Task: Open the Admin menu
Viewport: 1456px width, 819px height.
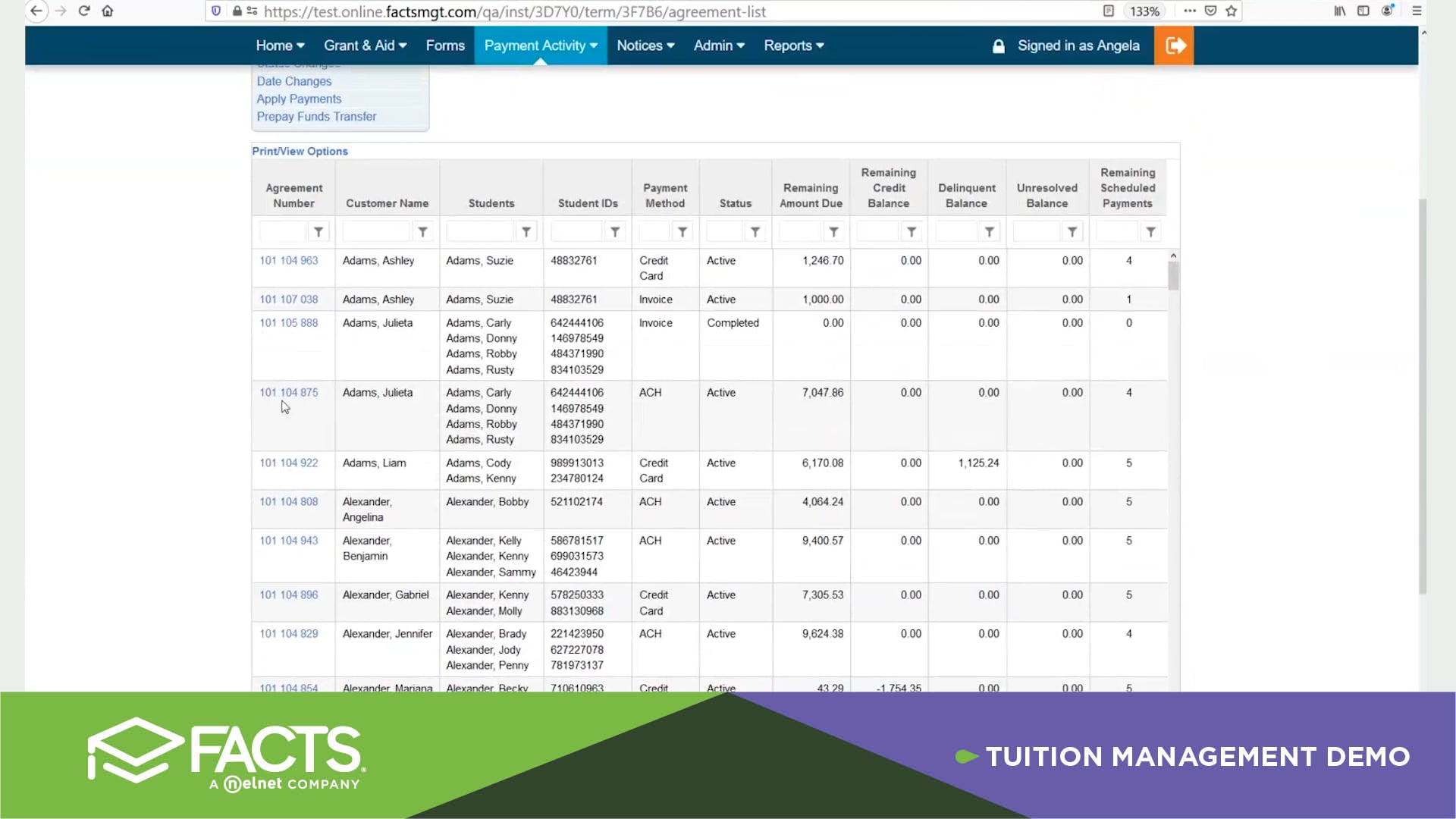Action: 718,45
